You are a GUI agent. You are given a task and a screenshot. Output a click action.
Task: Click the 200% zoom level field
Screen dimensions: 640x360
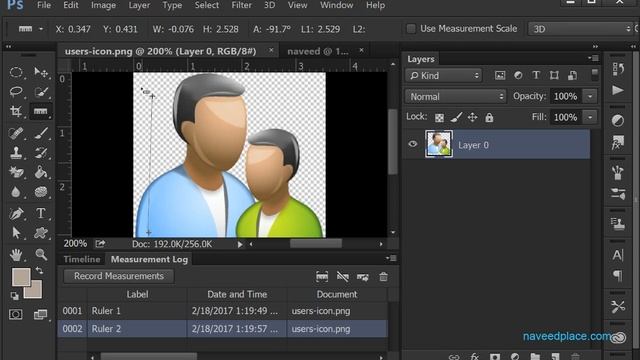[75, 244]
